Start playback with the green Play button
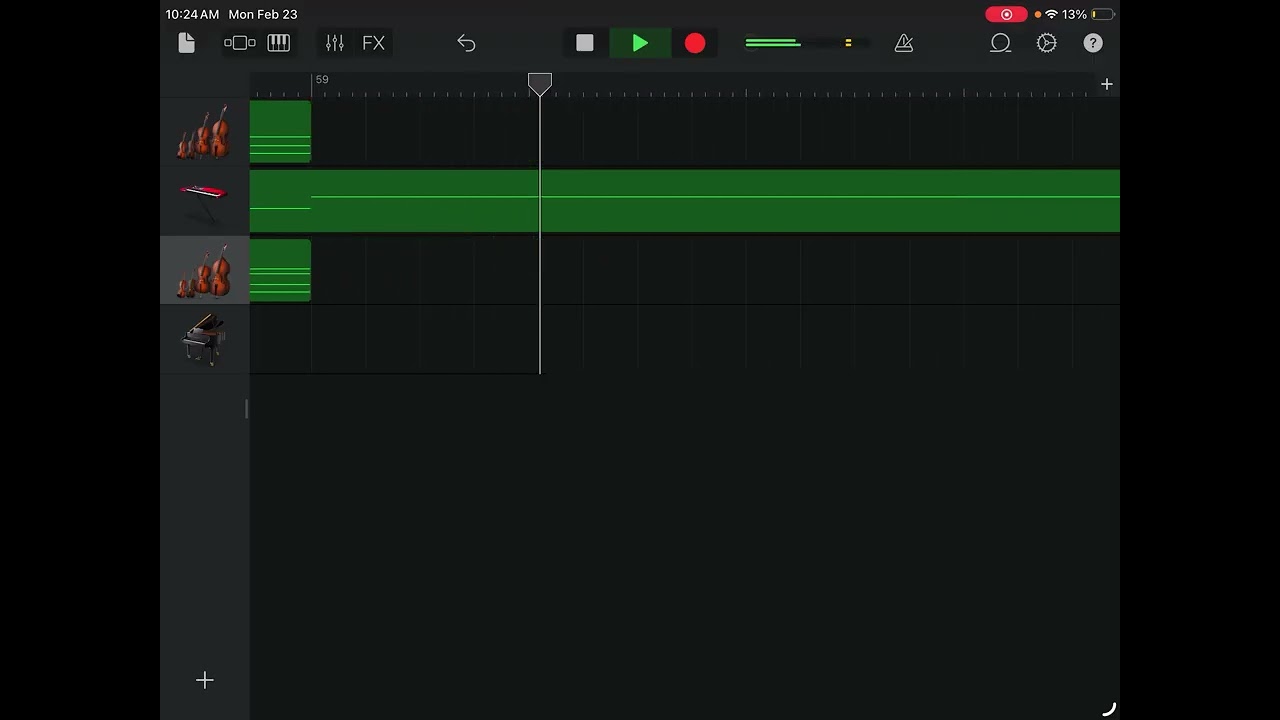The width and height of the screenshot is (1280, 720). [640, 43]
